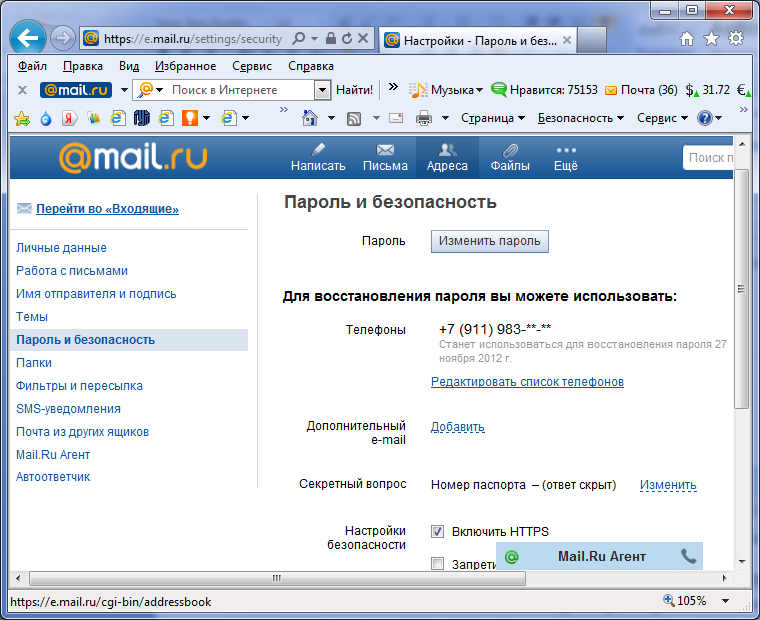Open Файлы in the mail header
Image resolution: width=760 pixels, height=620 pixels.
[510, 158]
